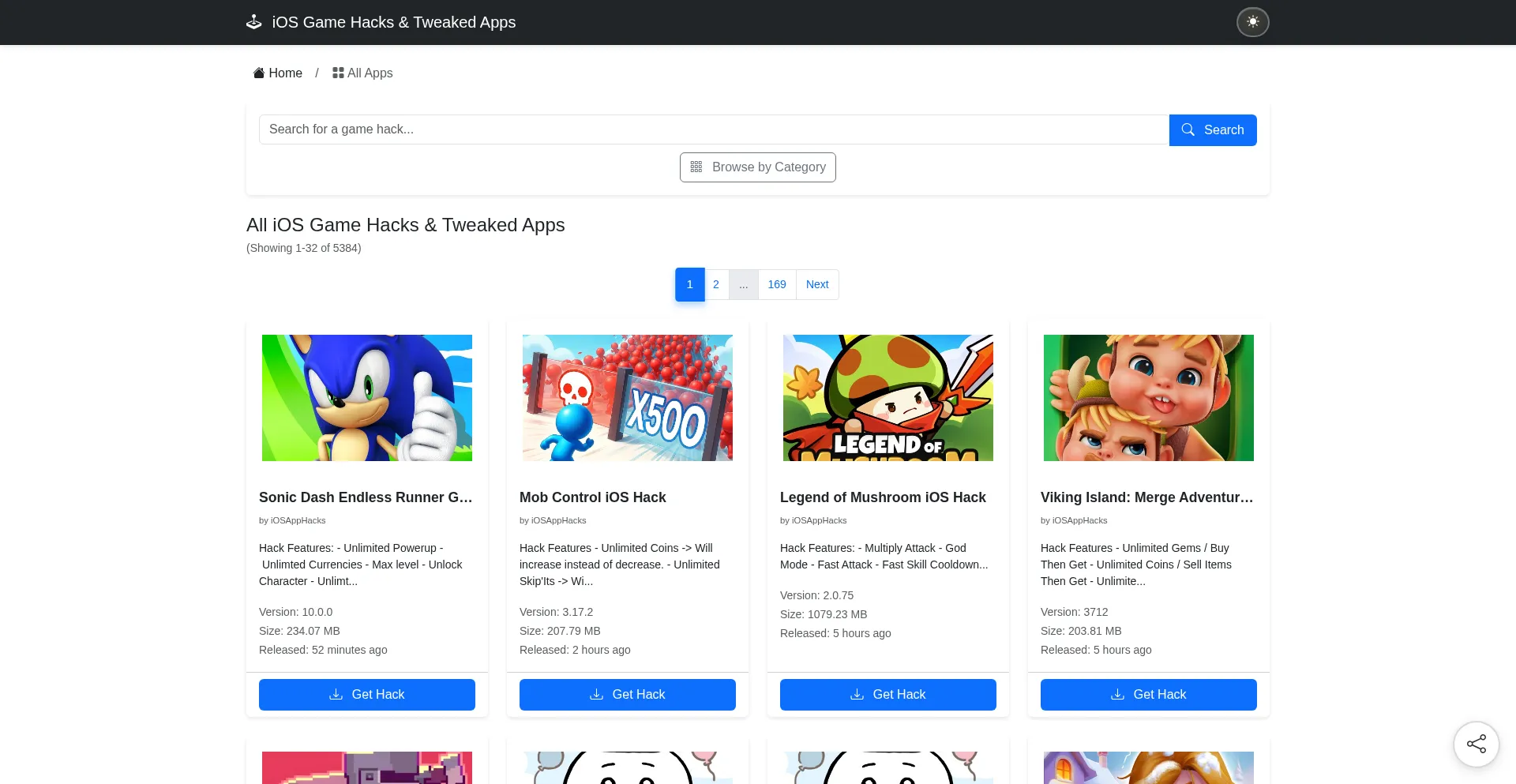Open Mob Control X500 thumbnail image
The height and width of the screenshot is (784, 1516).
[628, 398]
